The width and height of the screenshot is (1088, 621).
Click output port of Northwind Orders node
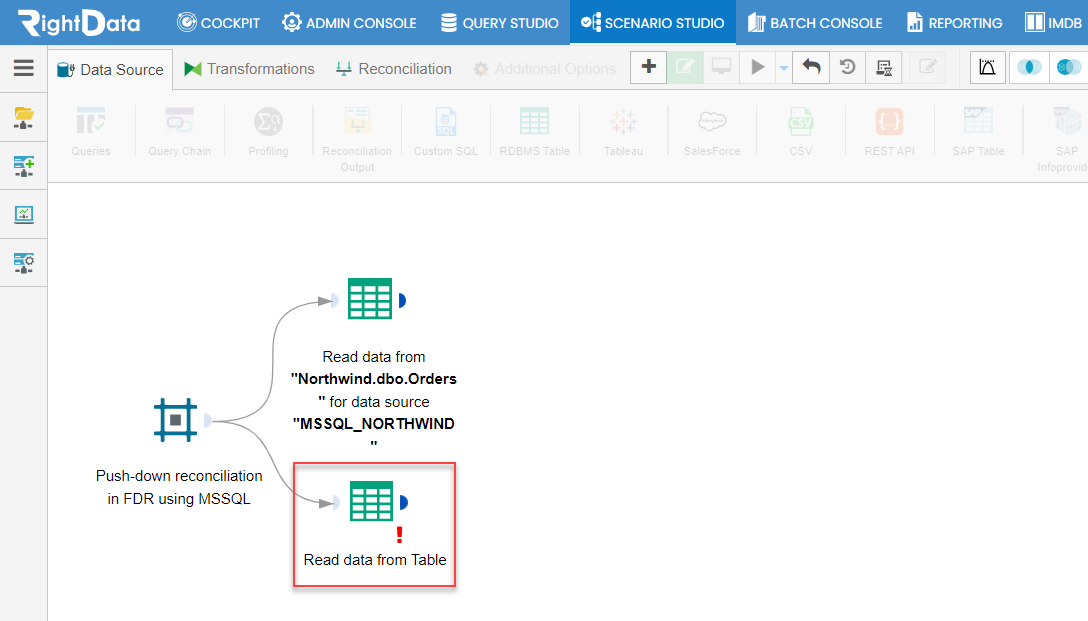(x=402, y=300)
